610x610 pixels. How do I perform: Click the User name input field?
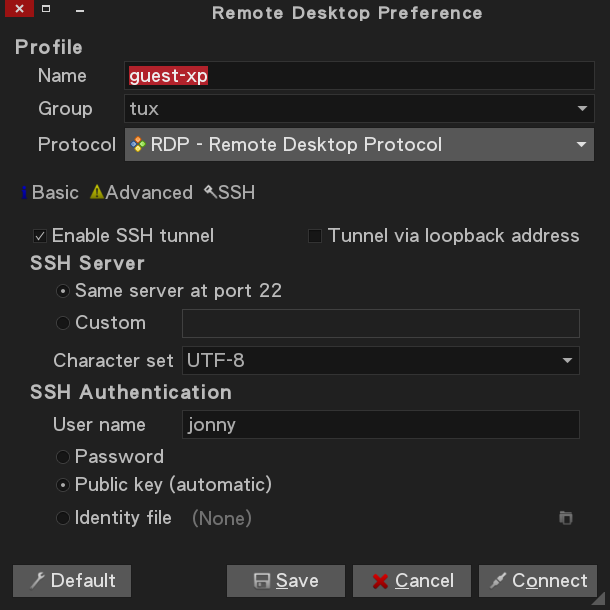[x=380, y=425]
